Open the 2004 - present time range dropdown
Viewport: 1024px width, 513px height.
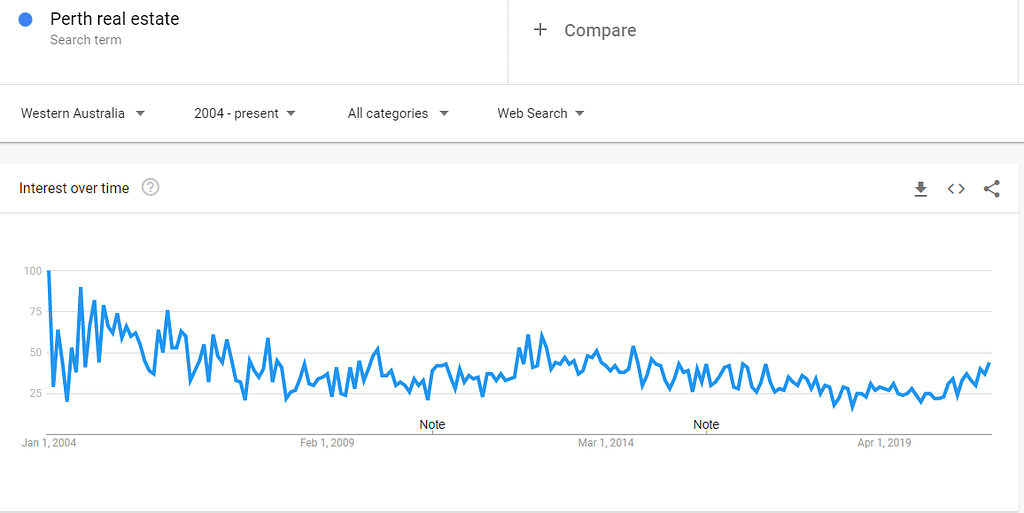(x=245, y=114)
